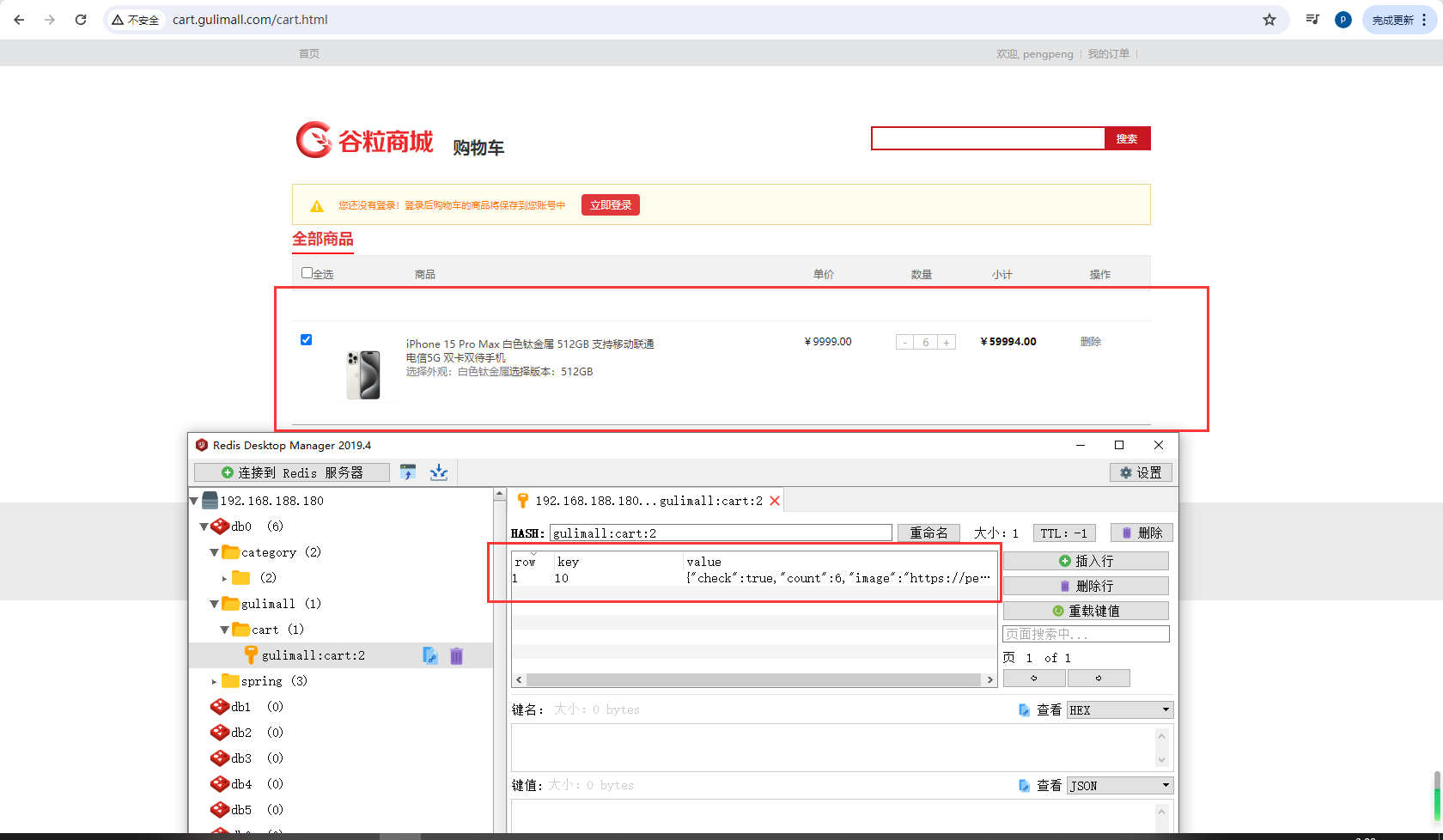
Task: Increase item quantity with plus button
Action: pyautogui.click(x=946, y=342)
